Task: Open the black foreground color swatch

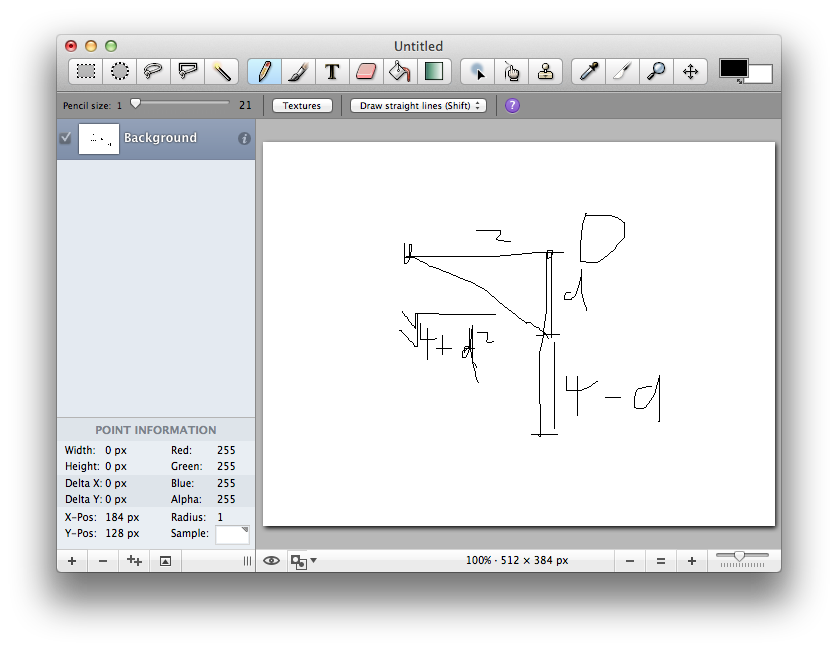Action: [x=733, y=69]
